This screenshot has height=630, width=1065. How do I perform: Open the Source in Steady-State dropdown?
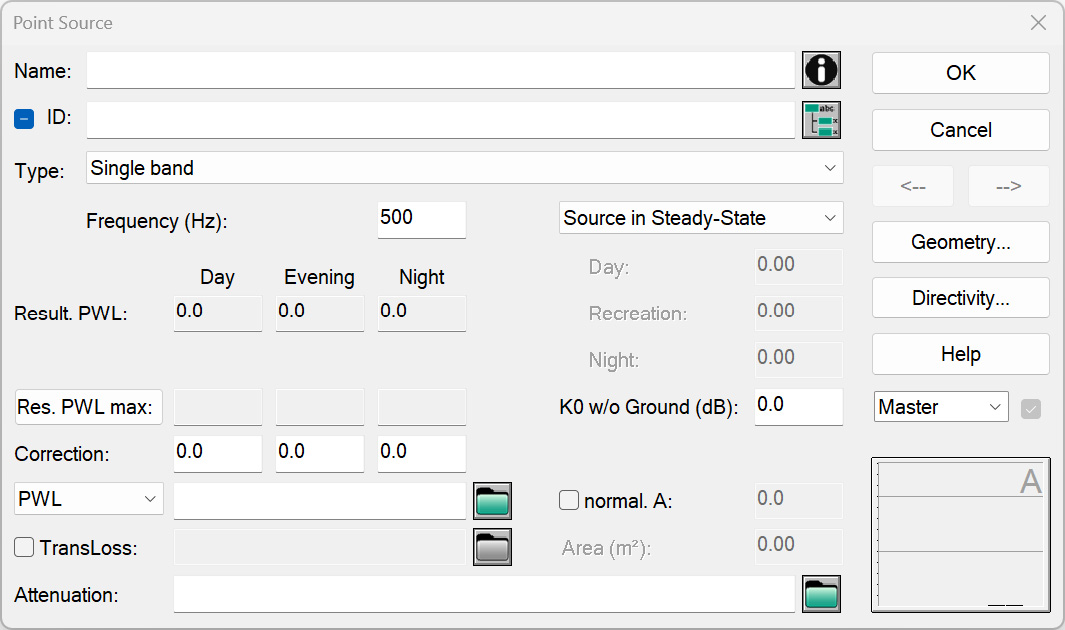pos(701,218)
